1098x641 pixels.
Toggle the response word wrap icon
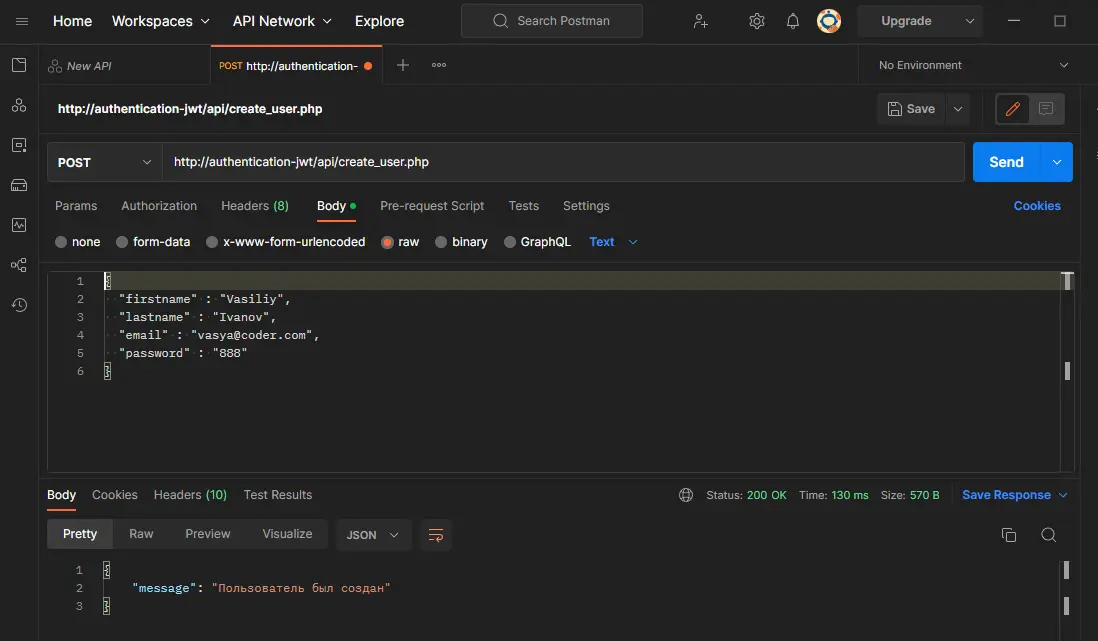[x=436, y=535]
